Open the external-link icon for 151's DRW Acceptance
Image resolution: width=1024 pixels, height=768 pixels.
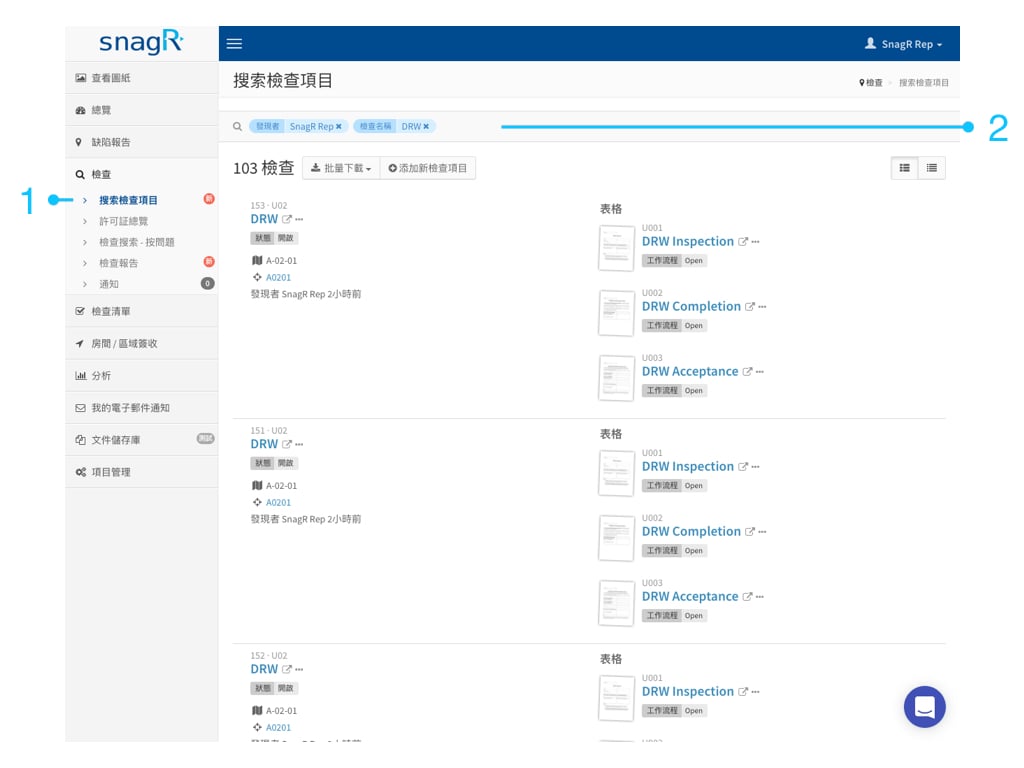[x=747, y=597]
